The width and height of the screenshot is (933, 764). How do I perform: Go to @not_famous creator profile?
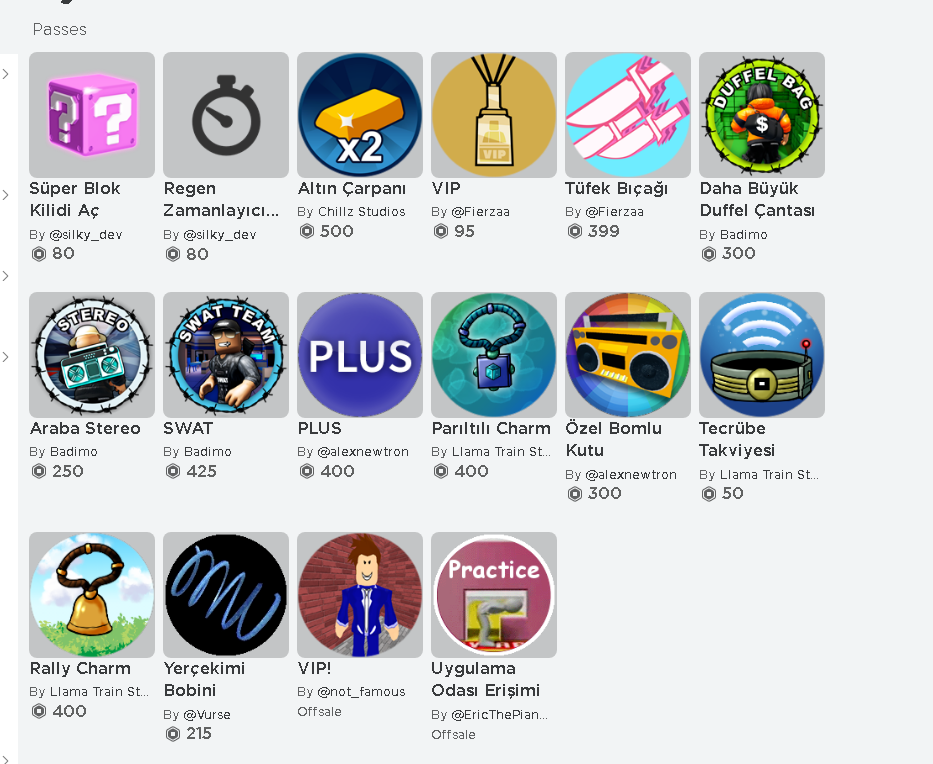point(361,691)
